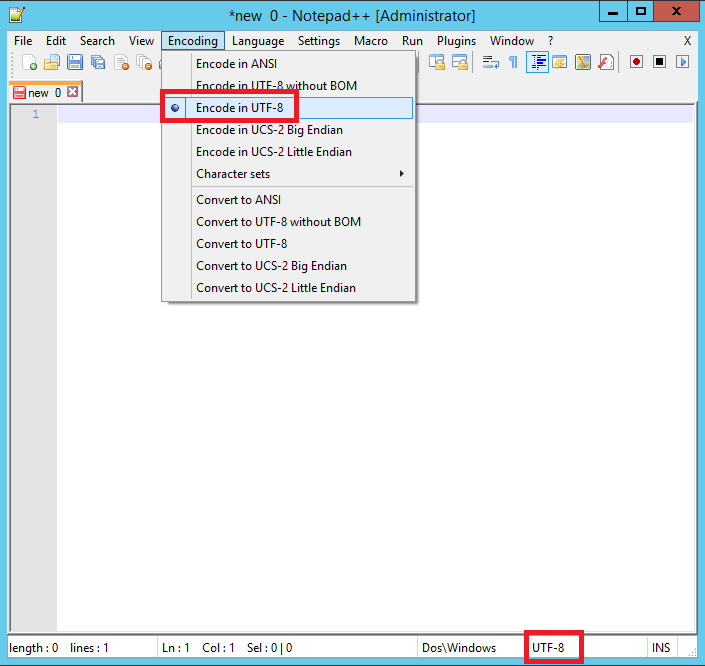This screenshot has height=666, width=705.
Task: Click the Synchronize Horizontal Scrolling icon
Action: (460, 62)
